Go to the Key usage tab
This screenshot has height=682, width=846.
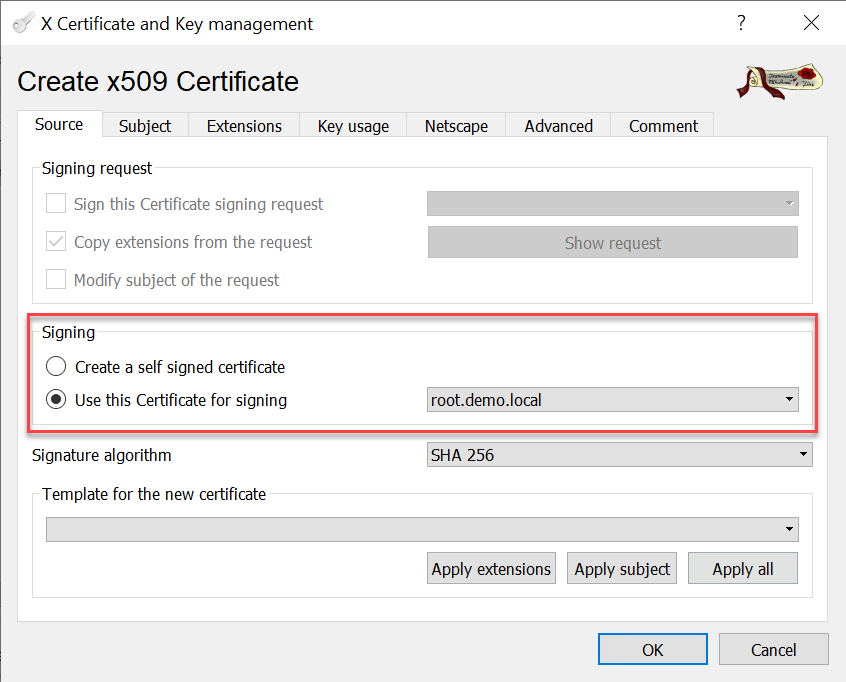pyautogui.click(x=353, y=126)
